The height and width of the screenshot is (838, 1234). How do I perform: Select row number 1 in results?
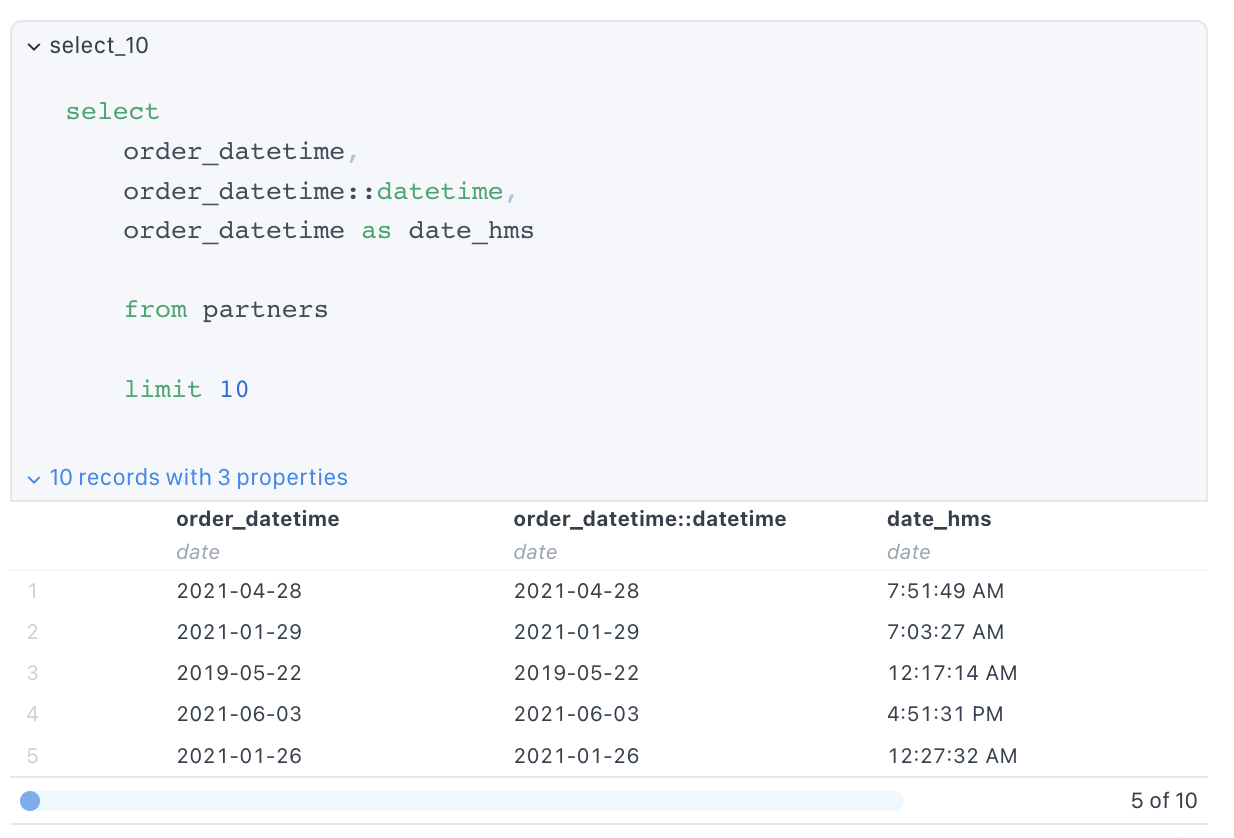[32, 591]
